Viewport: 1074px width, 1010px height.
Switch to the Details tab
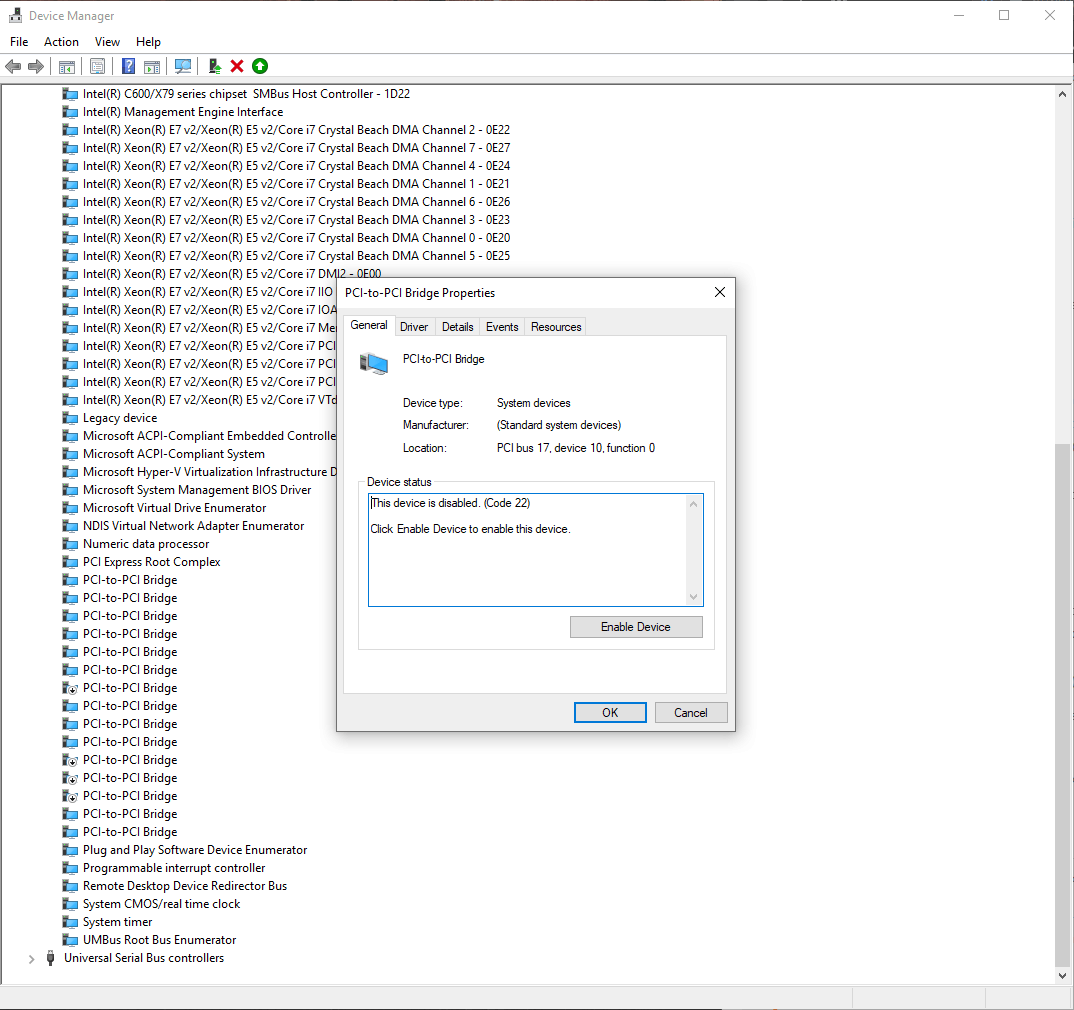coord(458,327)
